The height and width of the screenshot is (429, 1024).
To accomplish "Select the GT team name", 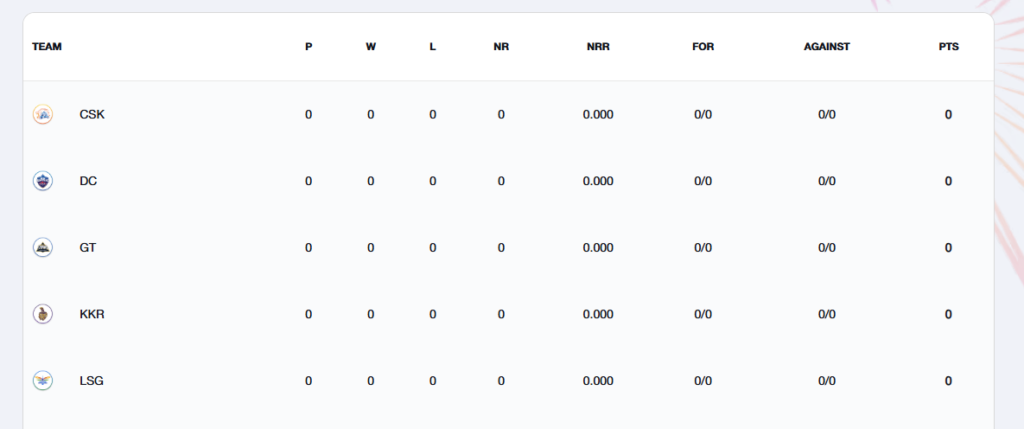I will (x=88, y=247).
